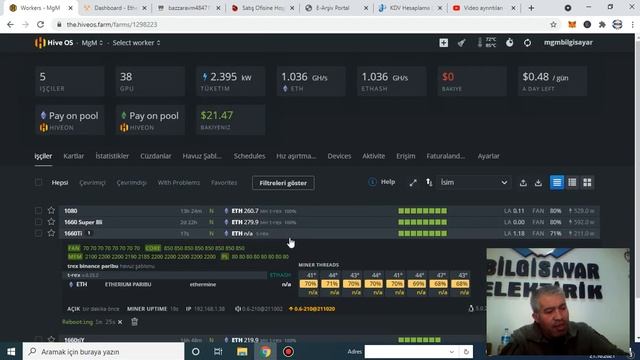Screen dimensions: 640x360
Task: Switch to the Schedules tab
Action: coord(249,156)
